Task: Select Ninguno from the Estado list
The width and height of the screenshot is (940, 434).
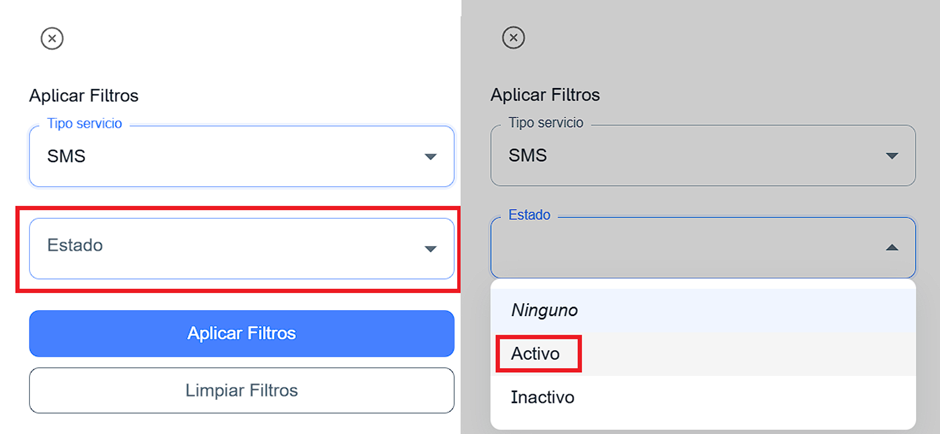Action: click(545, 310)
